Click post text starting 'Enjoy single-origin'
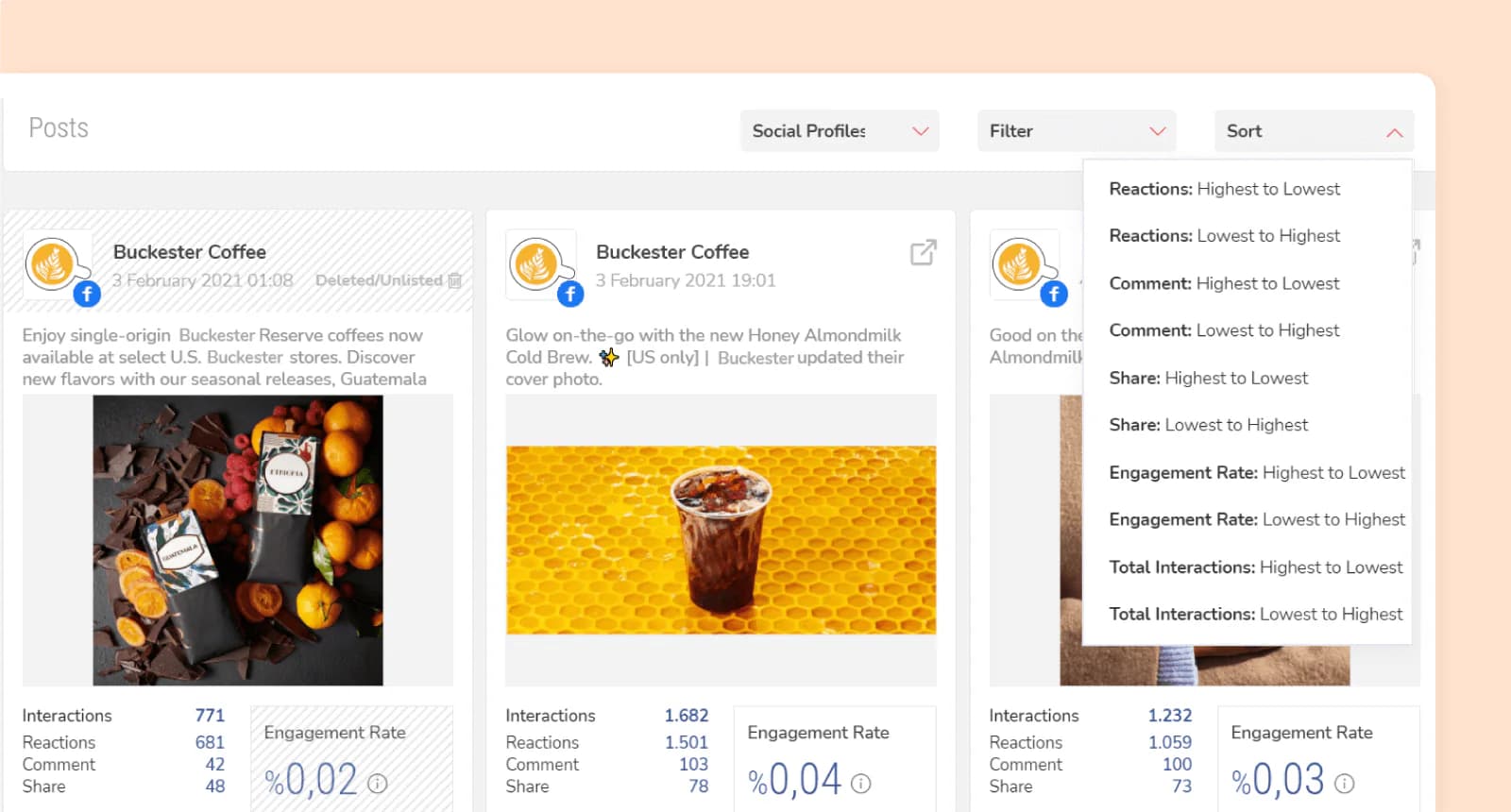The height and width of the screenshot is (812, 1511). click(225, 357)
